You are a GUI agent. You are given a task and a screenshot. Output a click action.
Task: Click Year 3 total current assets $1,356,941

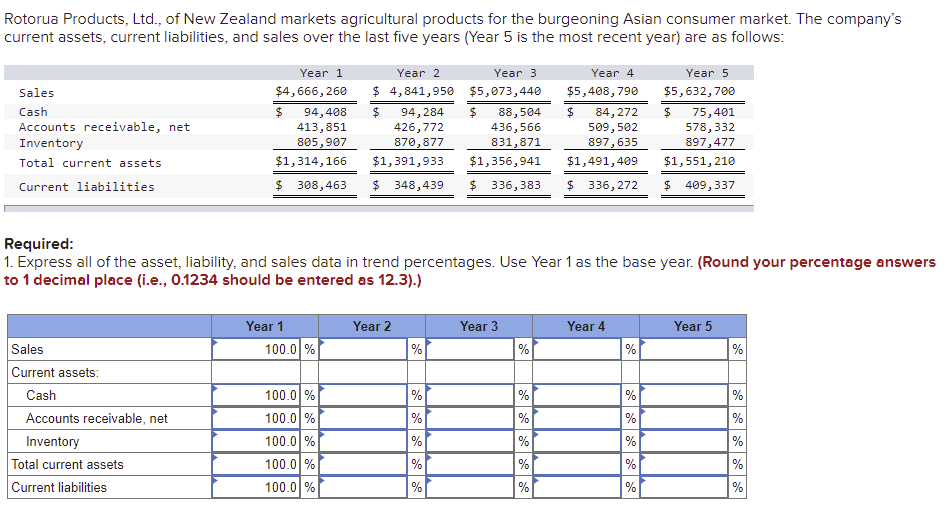(x=505, y=161)
